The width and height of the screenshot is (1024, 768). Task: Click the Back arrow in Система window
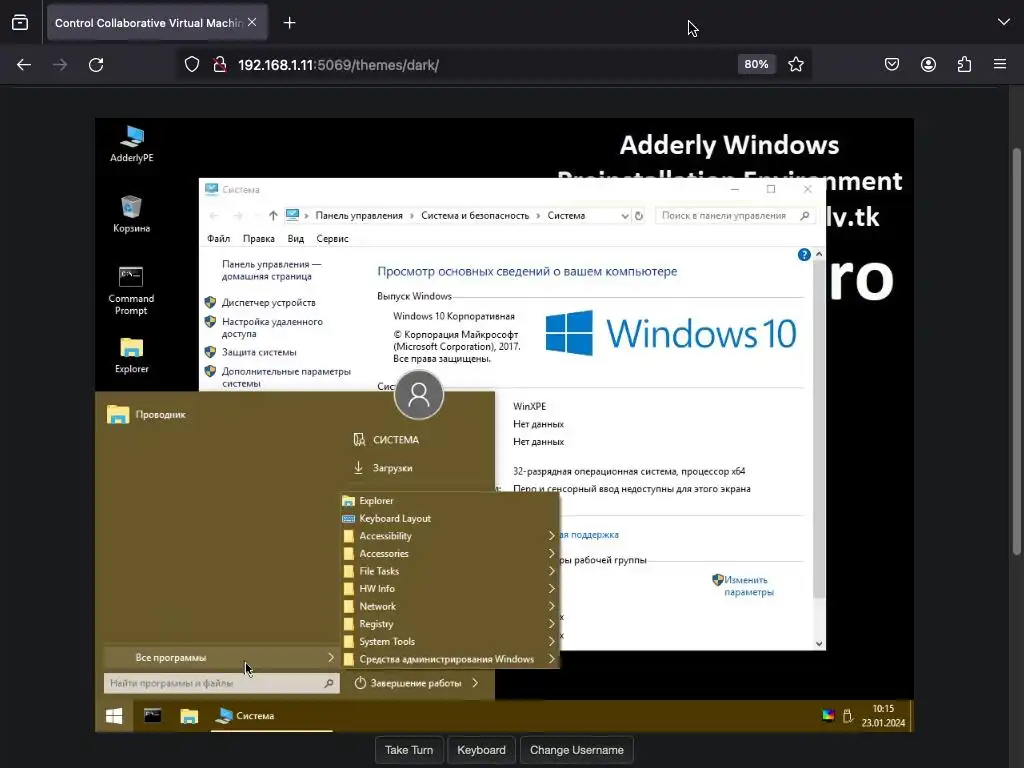point(214,216)
